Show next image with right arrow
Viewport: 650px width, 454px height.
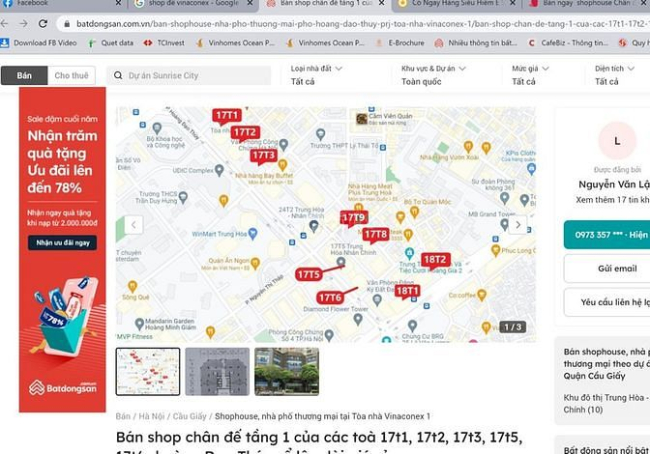tap(518, 225)
